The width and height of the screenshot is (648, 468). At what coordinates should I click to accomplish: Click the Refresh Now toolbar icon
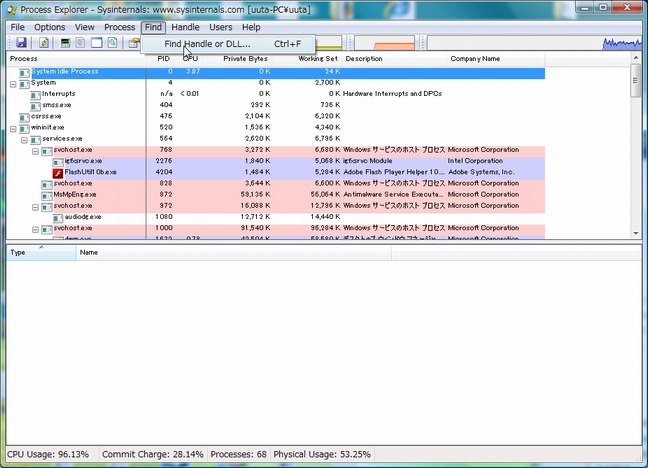(44, 43)
